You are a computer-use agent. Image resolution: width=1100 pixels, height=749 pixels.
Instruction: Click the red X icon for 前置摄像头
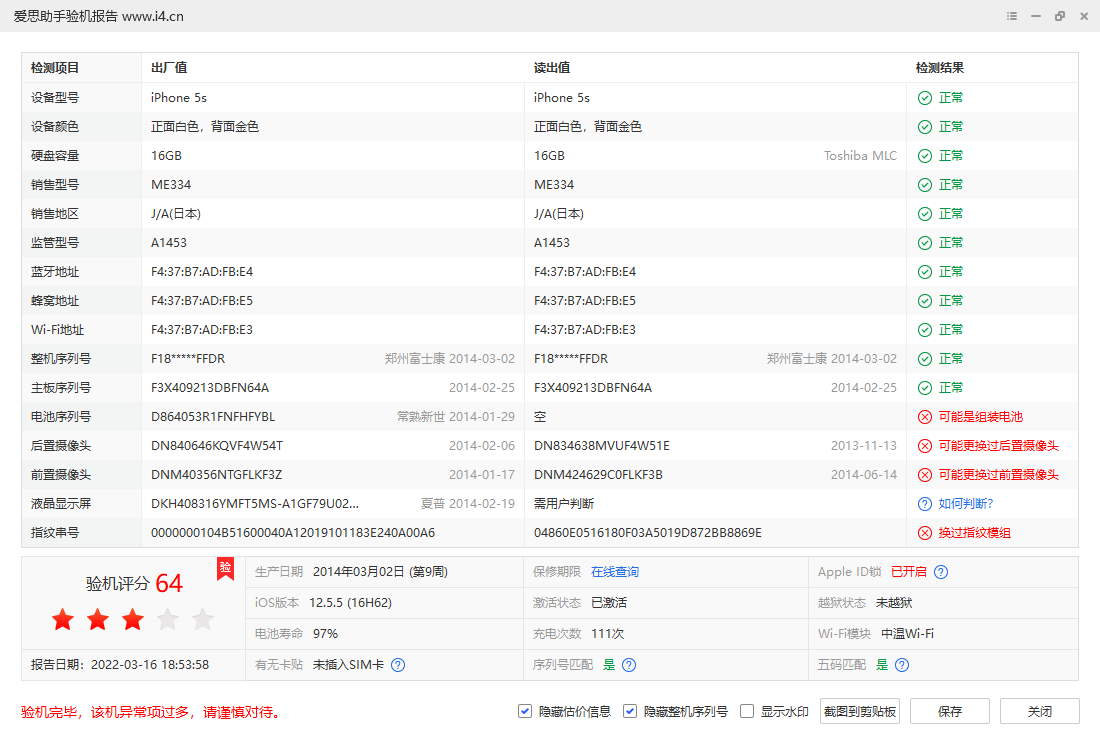pos(925,475)
